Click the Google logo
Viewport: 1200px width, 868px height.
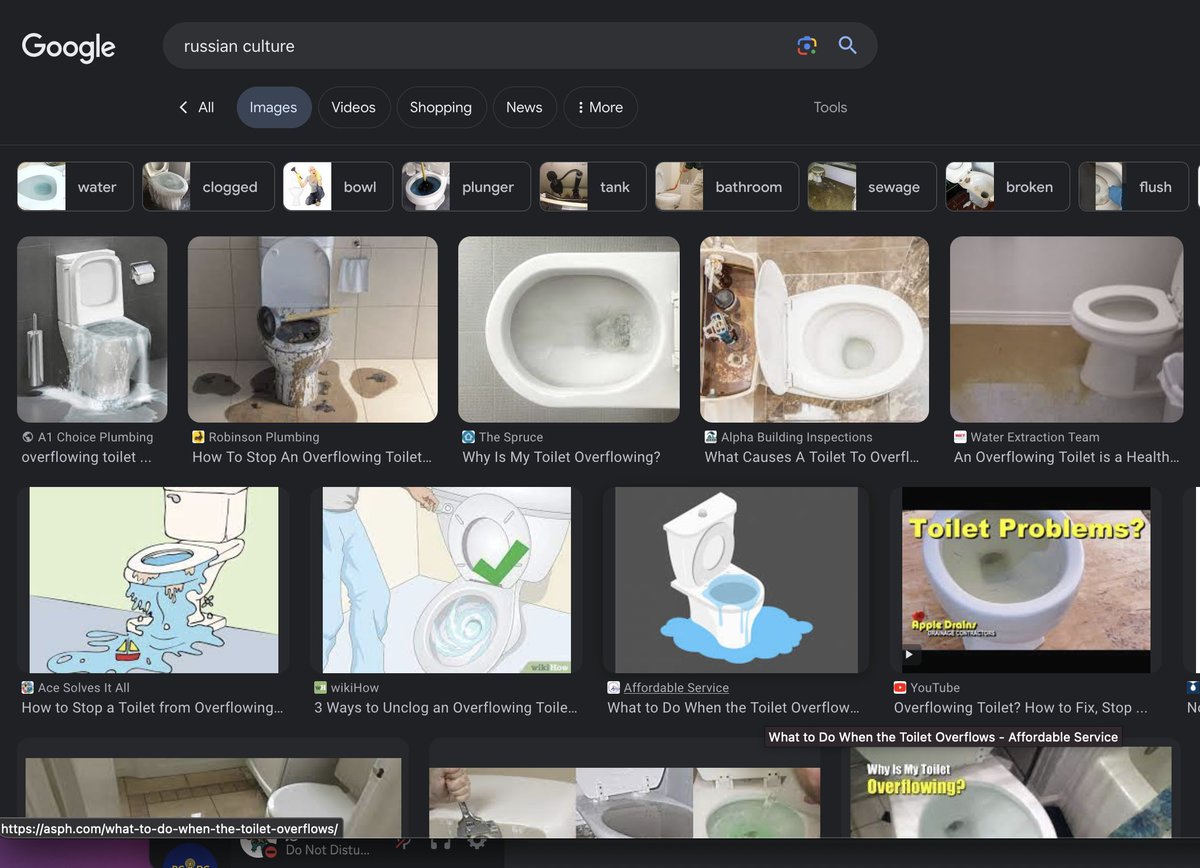[68, 47]
